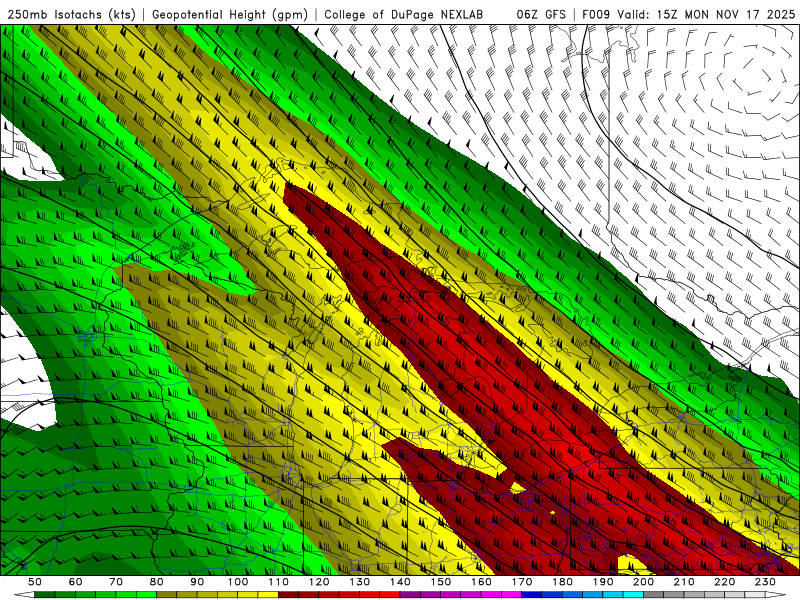Click the '80' legend label

point(157,582)
